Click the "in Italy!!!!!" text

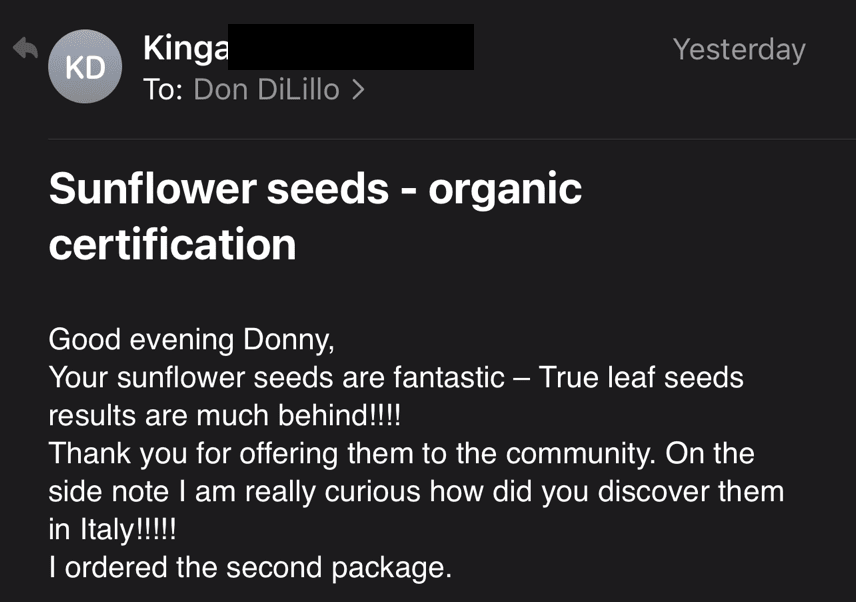112,529
